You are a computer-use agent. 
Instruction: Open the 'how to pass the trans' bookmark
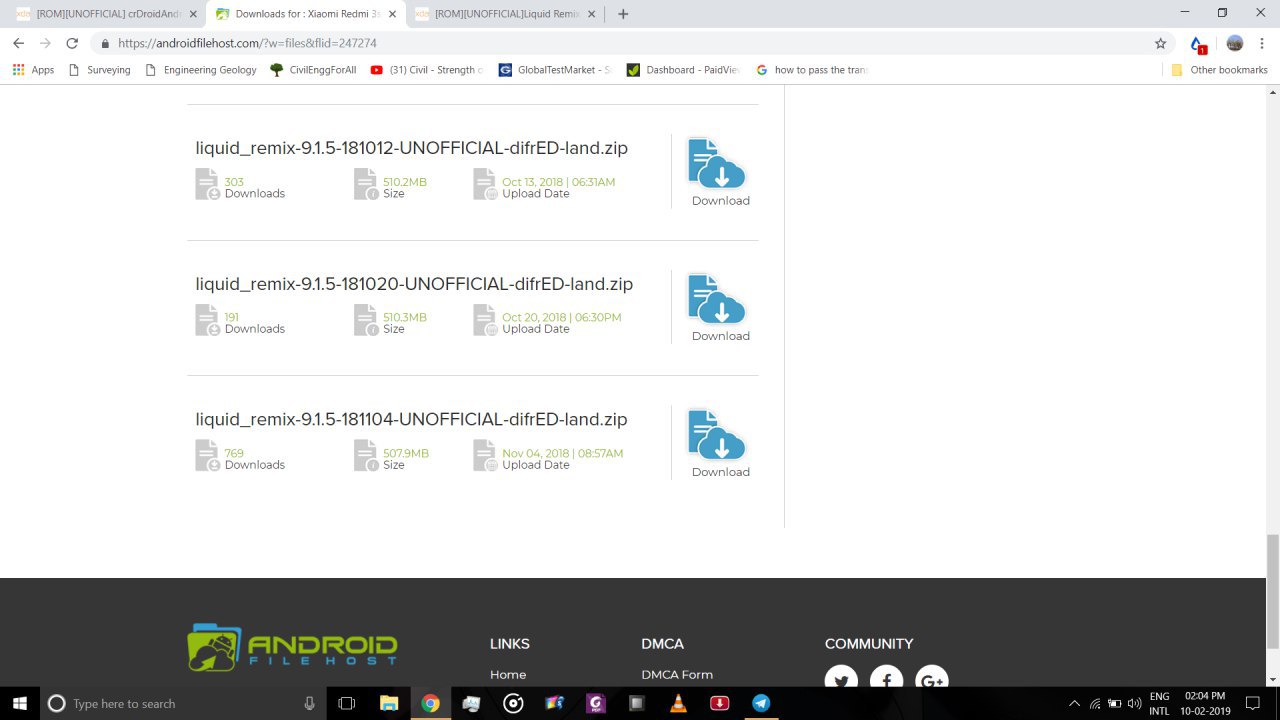[x=812, y=70]
